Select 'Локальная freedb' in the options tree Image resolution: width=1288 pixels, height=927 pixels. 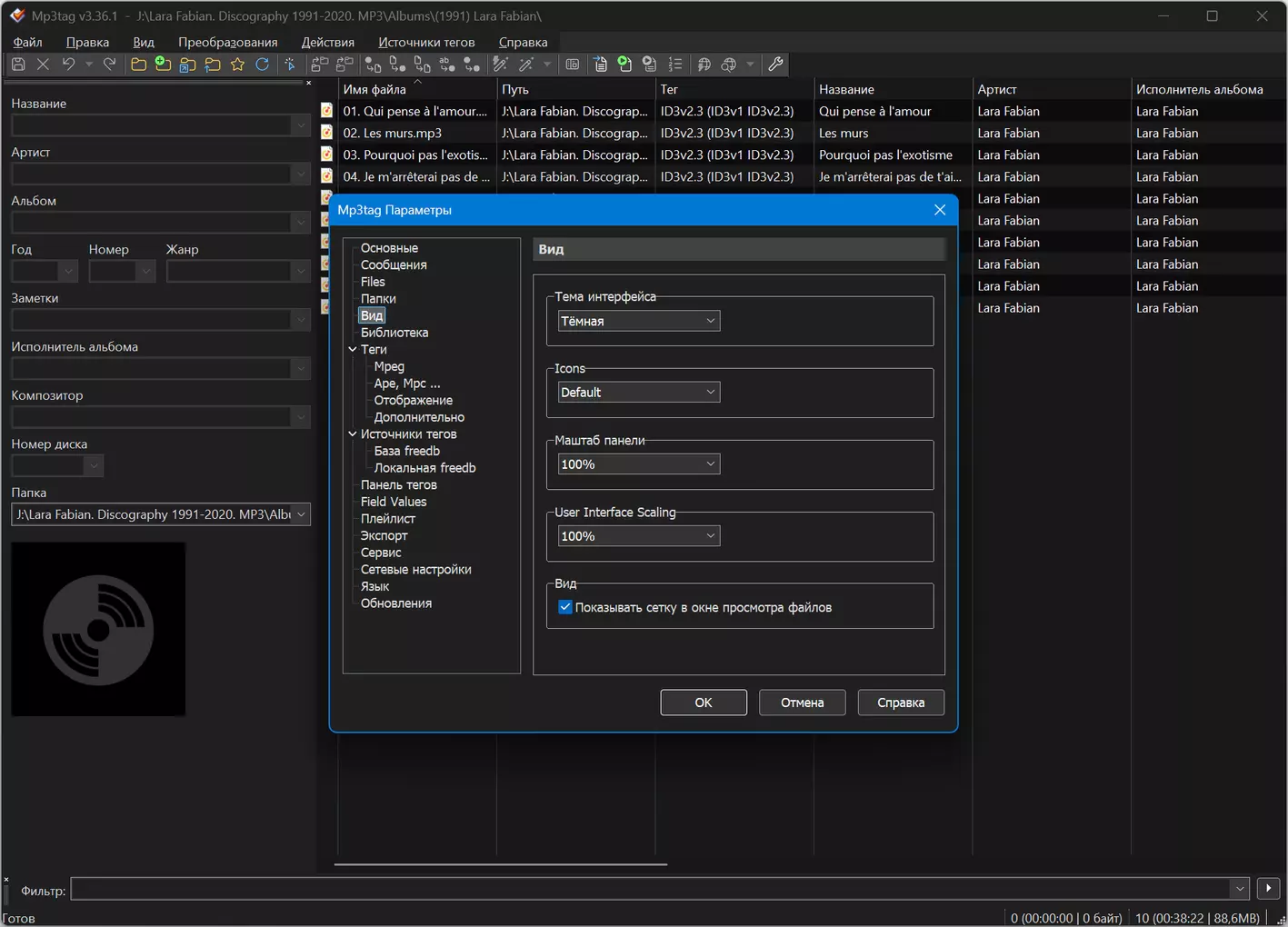pos(424,468)
